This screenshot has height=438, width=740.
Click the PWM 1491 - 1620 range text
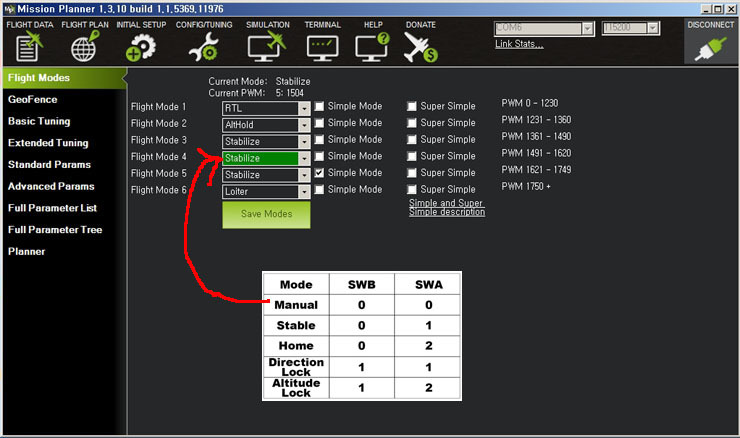[536, 153]
